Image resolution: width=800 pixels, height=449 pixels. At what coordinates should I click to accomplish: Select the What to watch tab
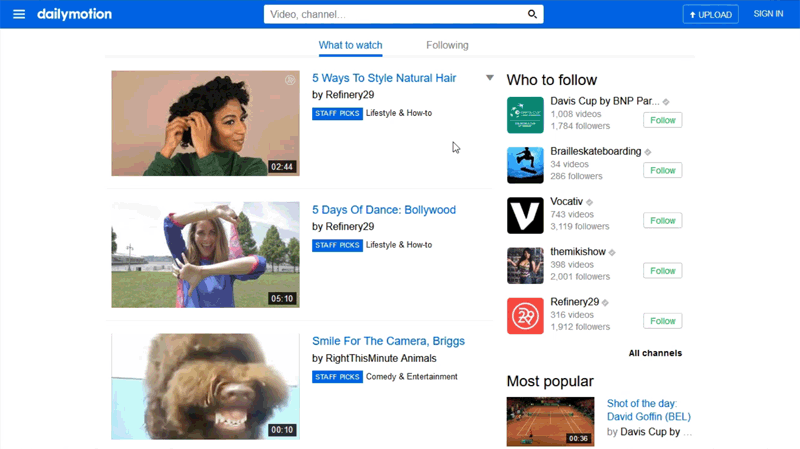(350, 45)
